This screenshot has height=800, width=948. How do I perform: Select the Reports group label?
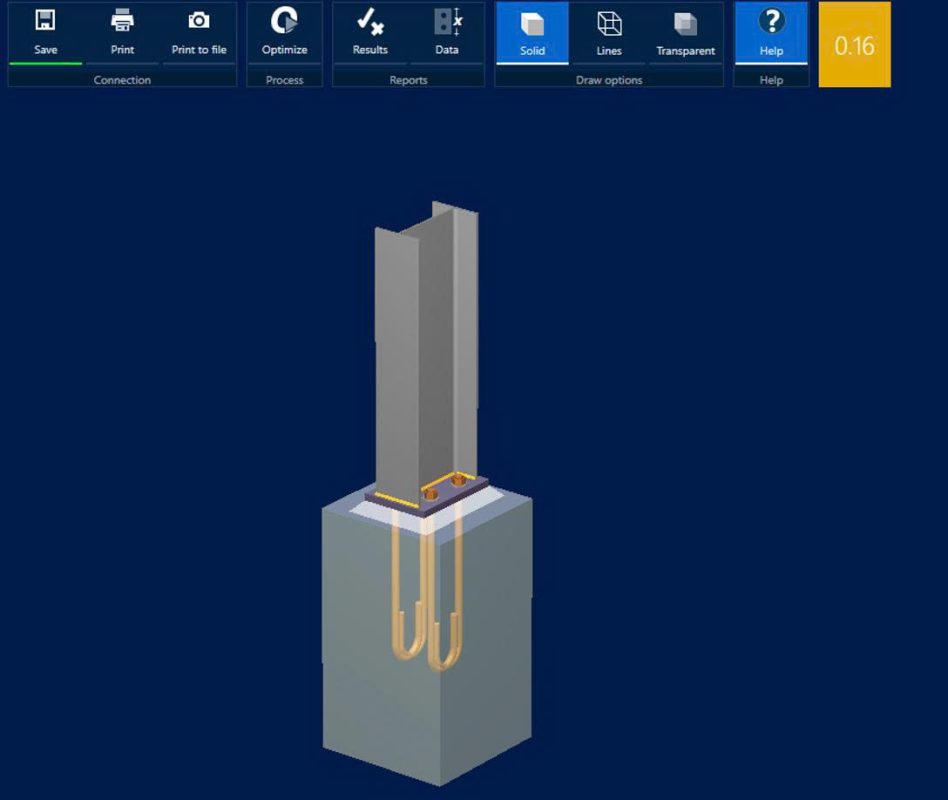click(408, 80)
